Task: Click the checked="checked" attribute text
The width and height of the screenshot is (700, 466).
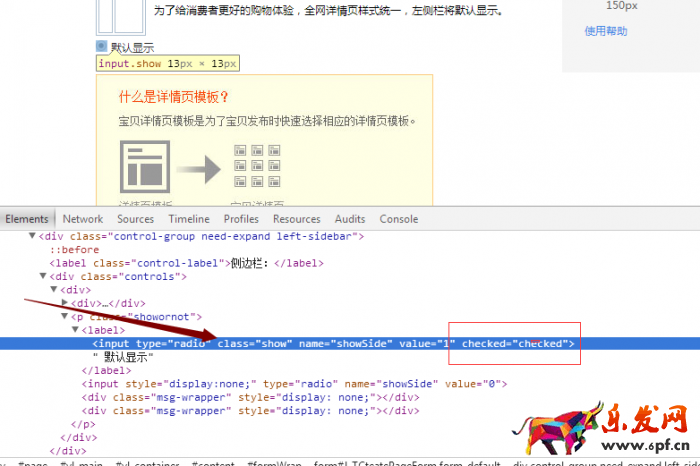Action: (x=514, y=344)
